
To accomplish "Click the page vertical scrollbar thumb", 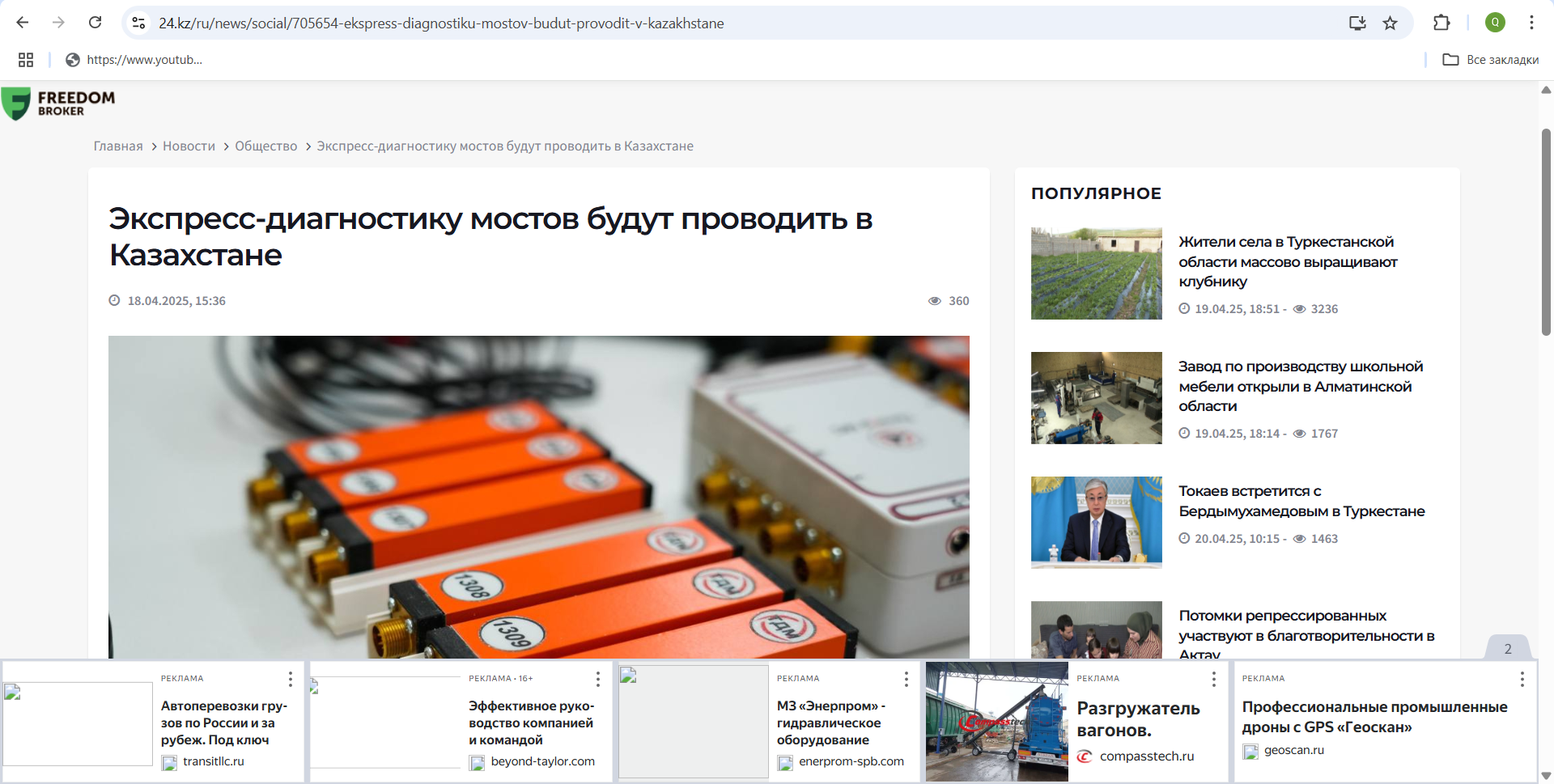I will click(x=1546, y=231).
